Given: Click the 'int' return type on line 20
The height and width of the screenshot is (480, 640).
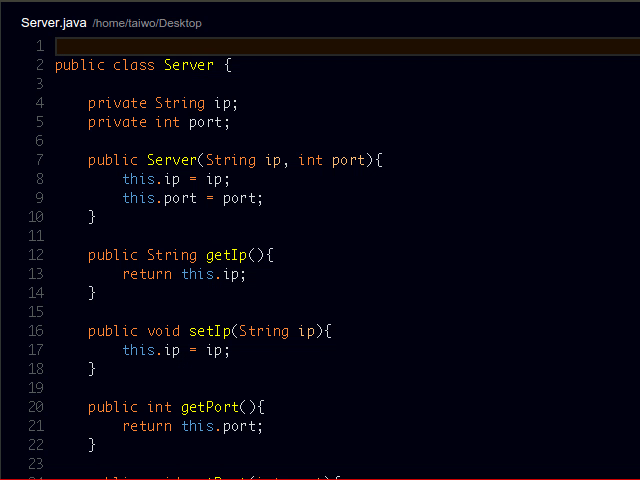Looking at the screenshot, I should tap(159, 407).
